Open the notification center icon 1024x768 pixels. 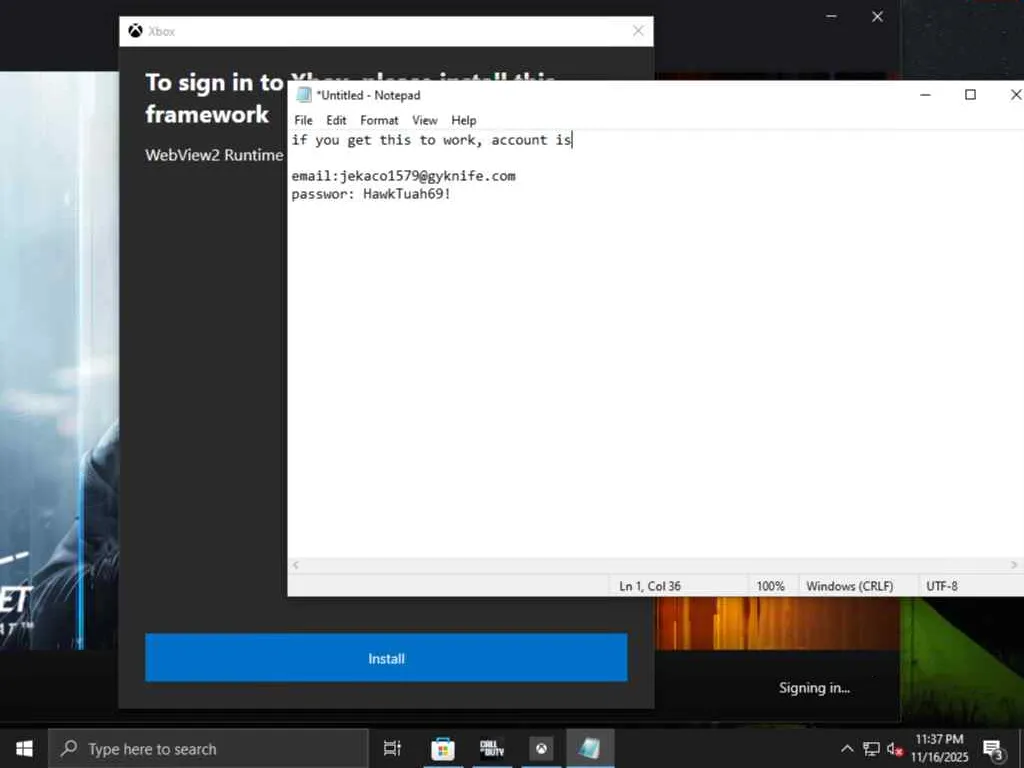coord(993,749)
